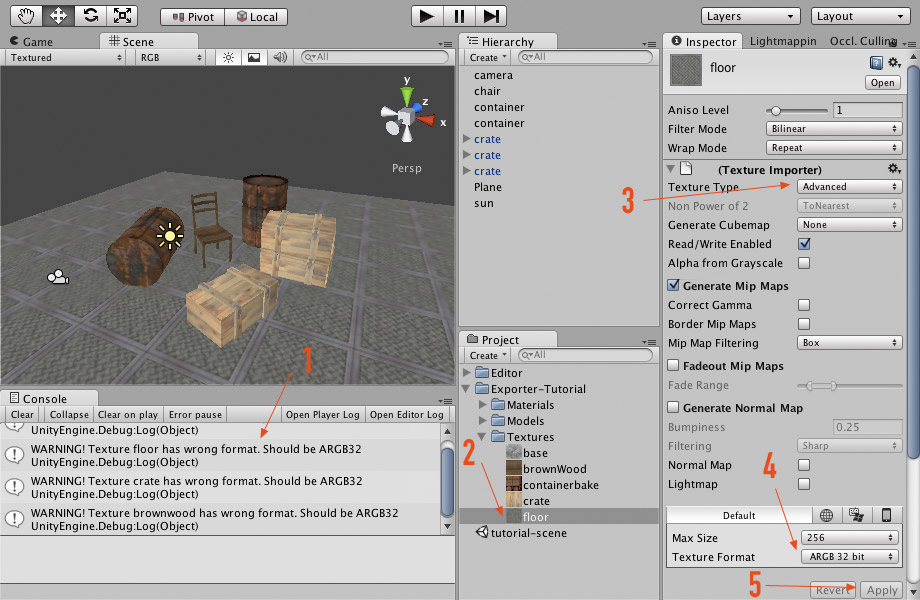
Task: Select the floor texture in the Project panel
Action: point(535,517)
